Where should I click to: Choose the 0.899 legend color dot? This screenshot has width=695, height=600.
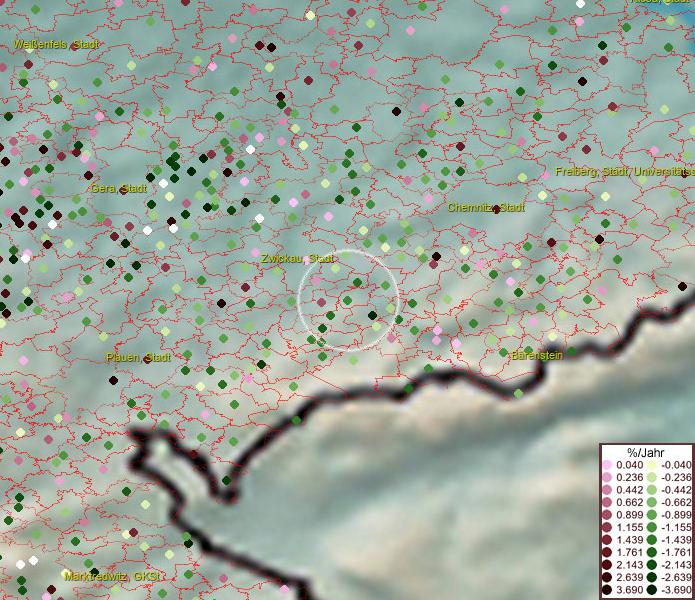coord(607,515)
